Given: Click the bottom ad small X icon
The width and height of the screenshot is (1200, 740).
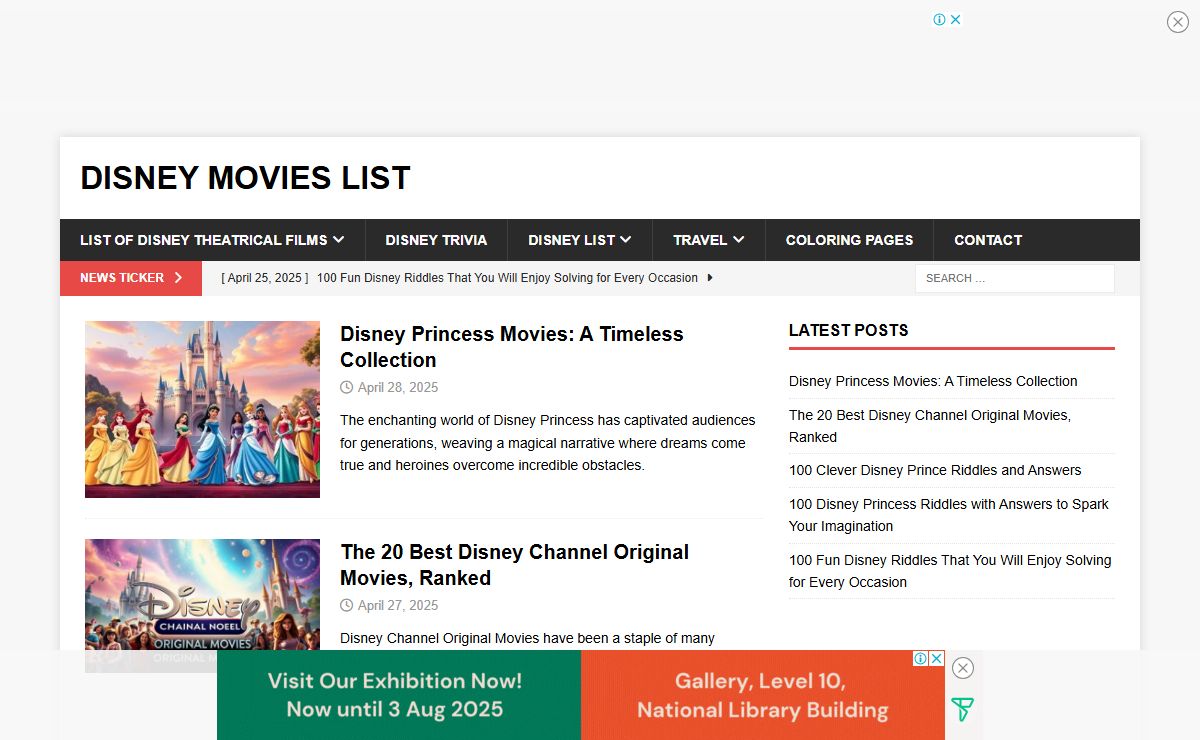Looking at the screenshot, I should 936,658.
